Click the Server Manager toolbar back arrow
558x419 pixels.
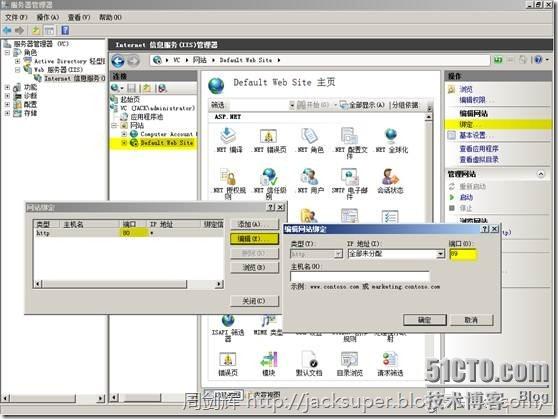(7, 31)
